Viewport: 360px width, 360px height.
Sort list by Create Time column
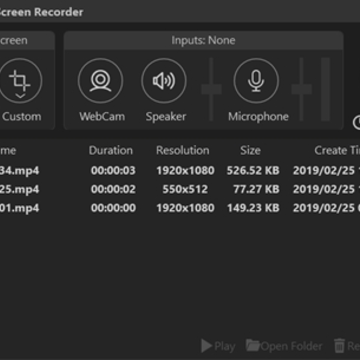337,150
